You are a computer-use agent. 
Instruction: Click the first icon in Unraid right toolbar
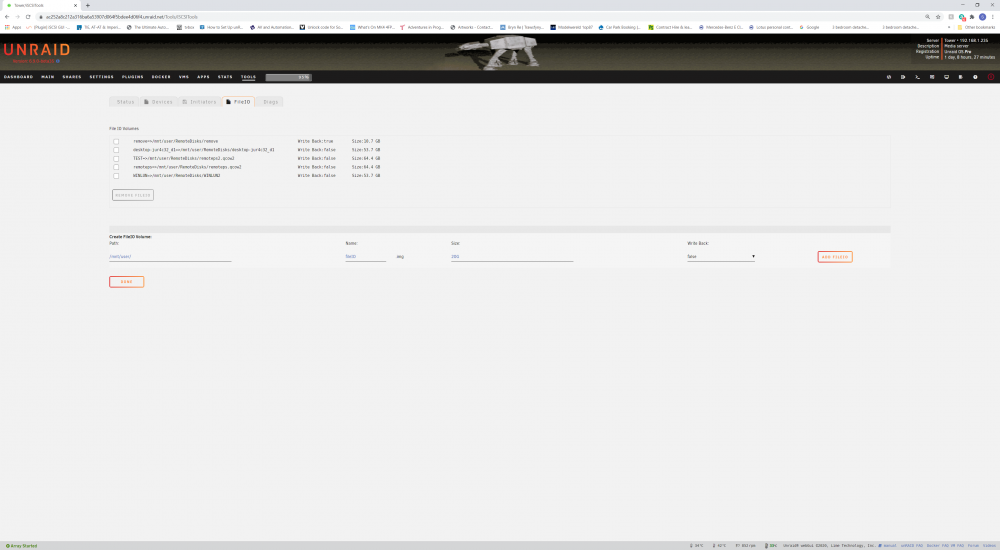tap(888, 77)
